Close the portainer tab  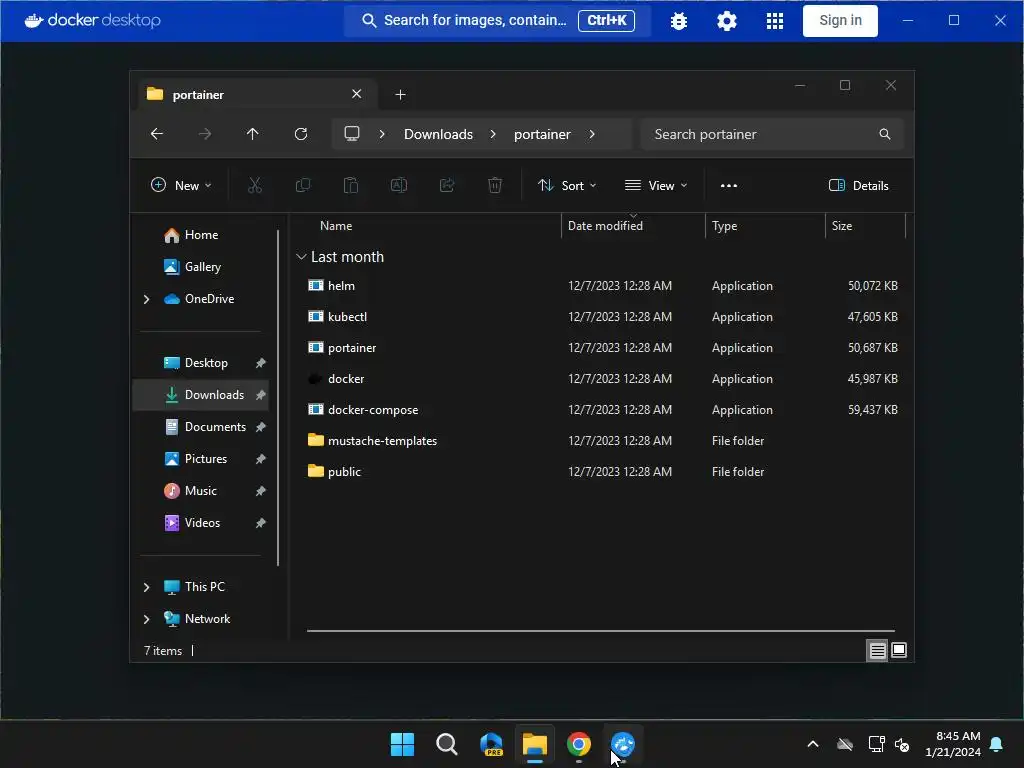[357, 94]
